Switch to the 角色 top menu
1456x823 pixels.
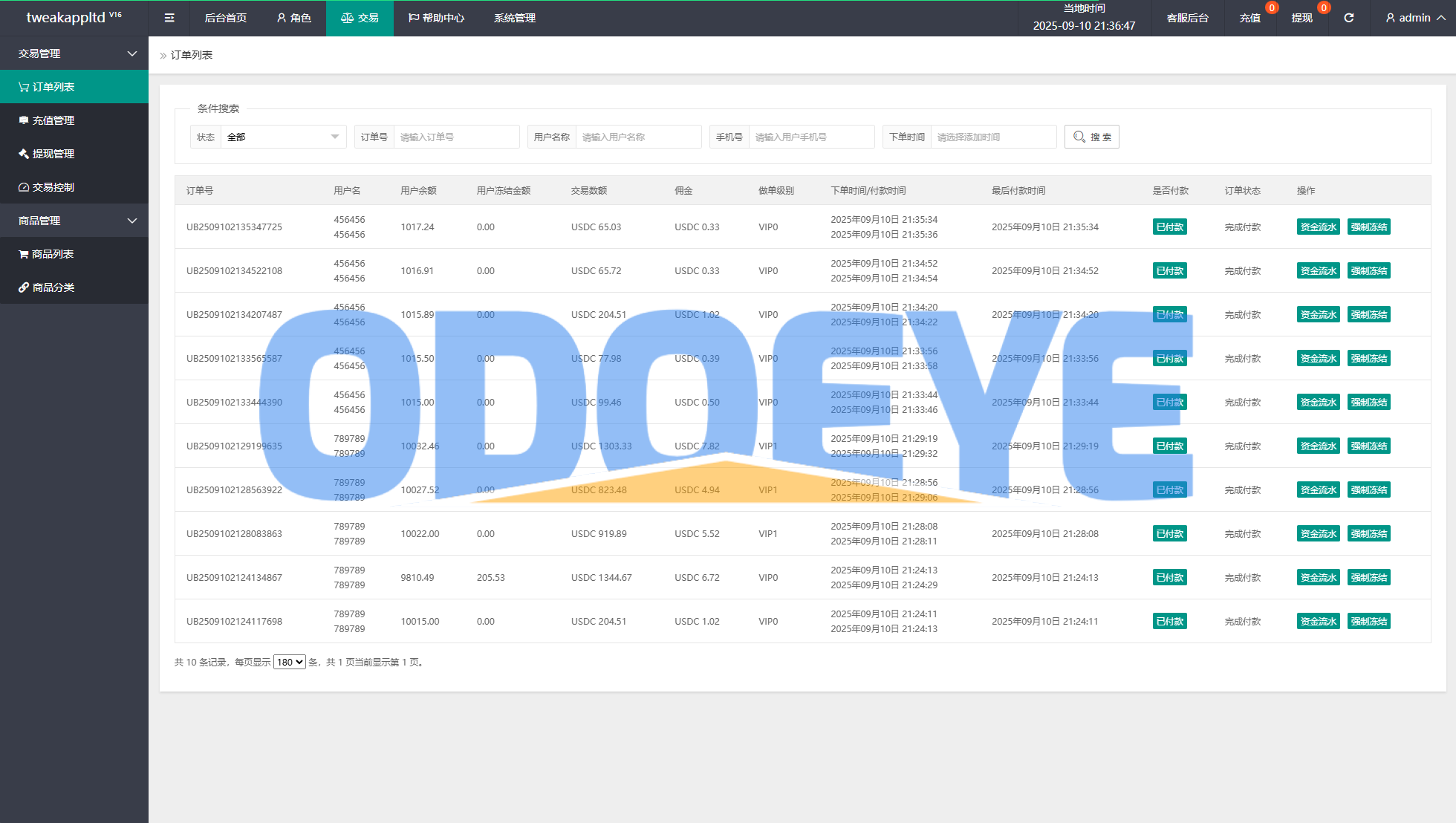point(293,18)
